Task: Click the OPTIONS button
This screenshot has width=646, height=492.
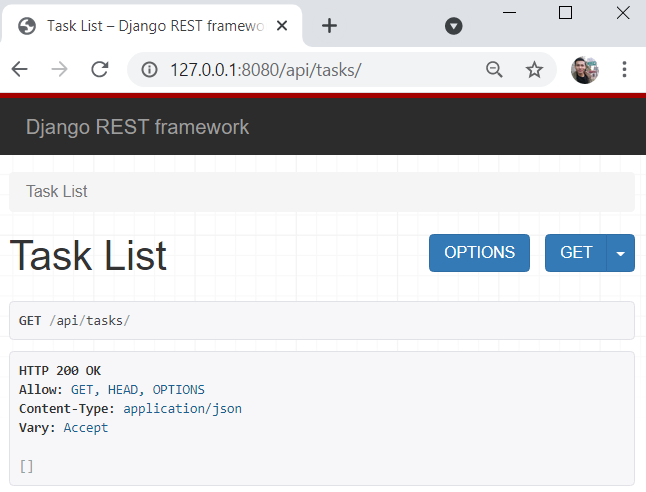Action: click(479, 253)
